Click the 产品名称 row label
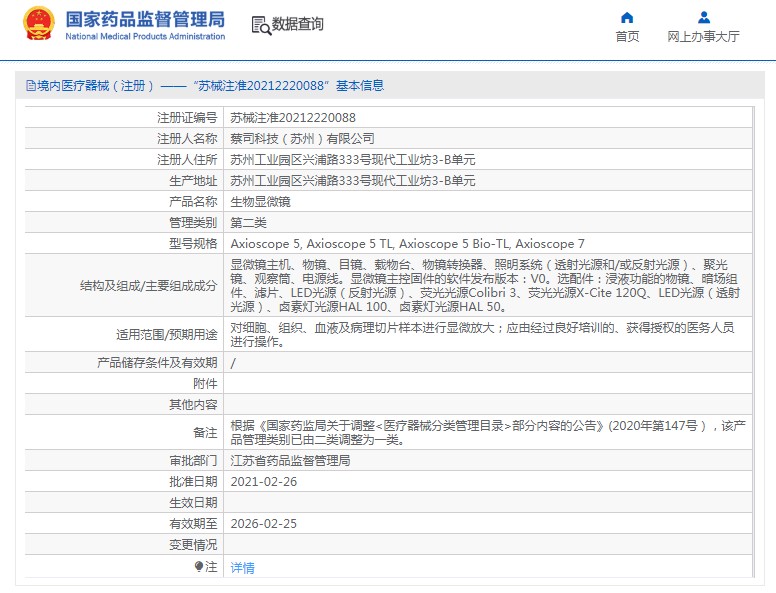Viewport: 776px width, 593px height. pos(193,202)
